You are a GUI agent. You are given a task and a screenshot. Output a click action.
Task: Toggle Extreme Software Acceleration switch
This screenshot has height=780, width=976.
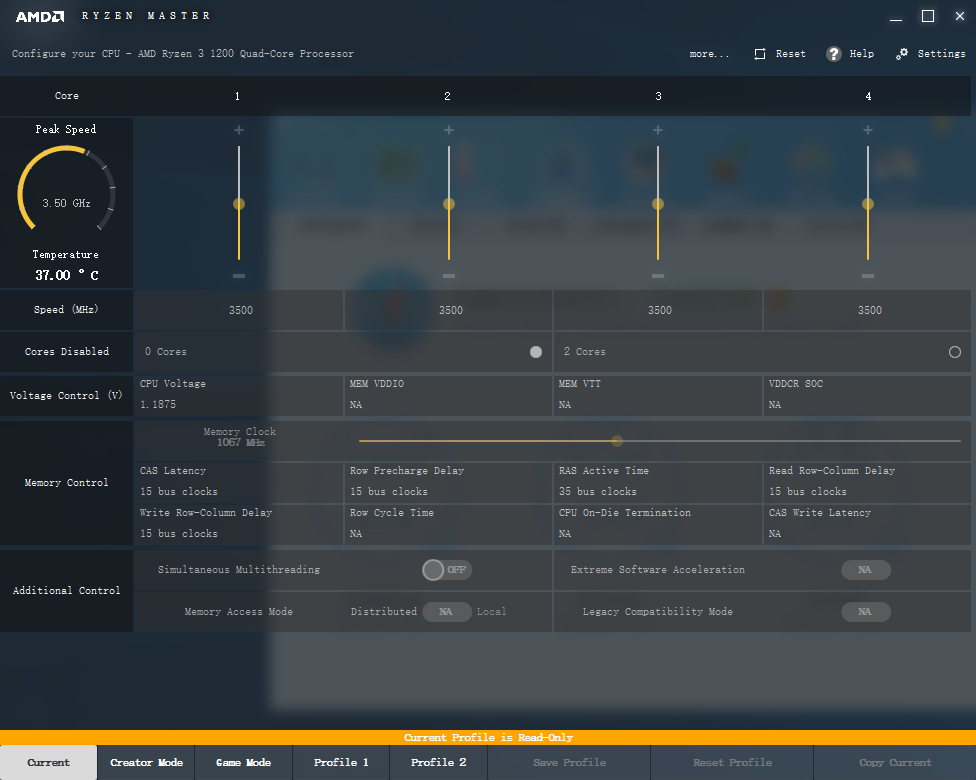866,570
